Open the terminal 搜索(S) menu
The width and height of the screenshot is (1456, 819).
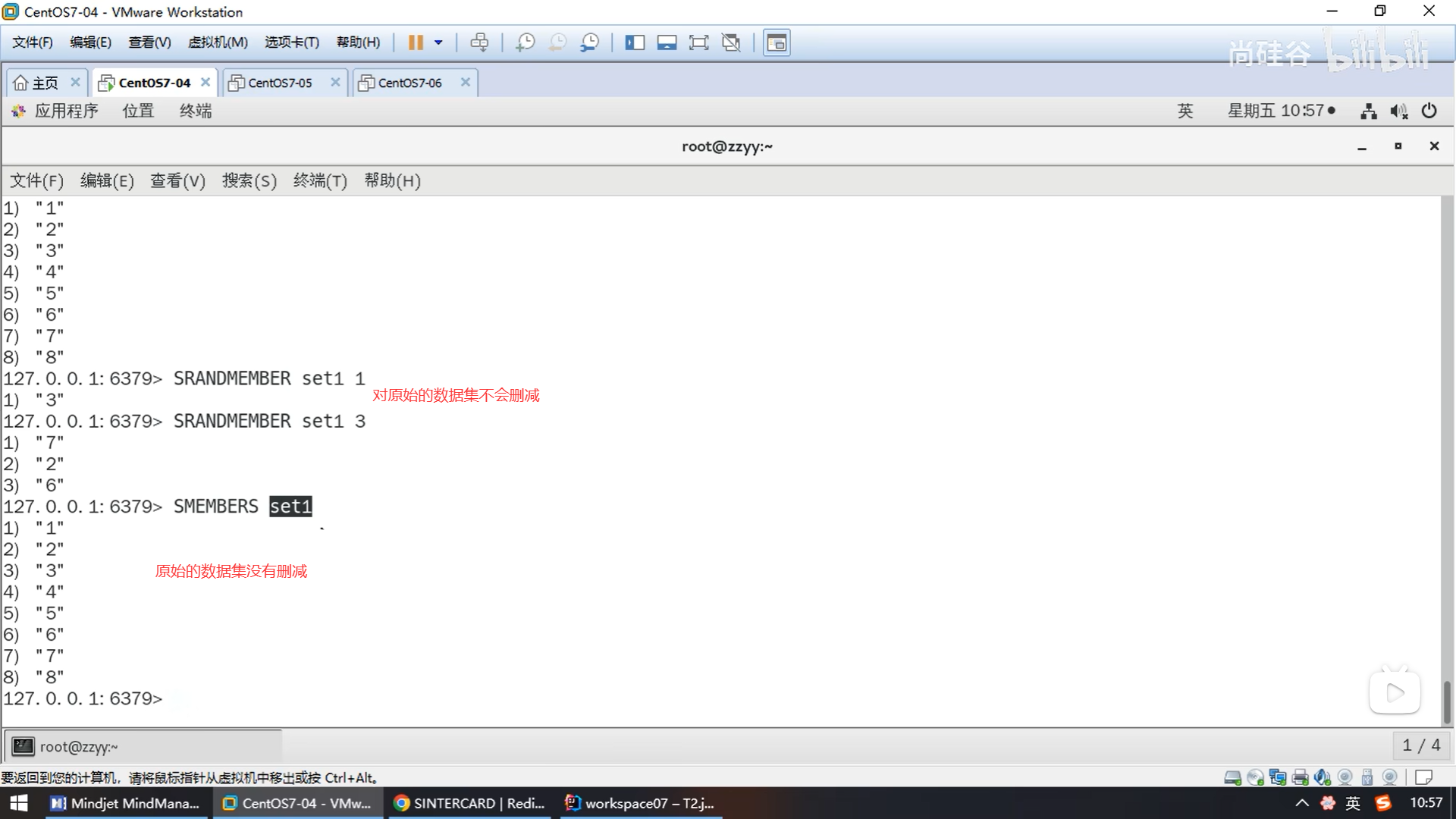[x=249, y=180]
